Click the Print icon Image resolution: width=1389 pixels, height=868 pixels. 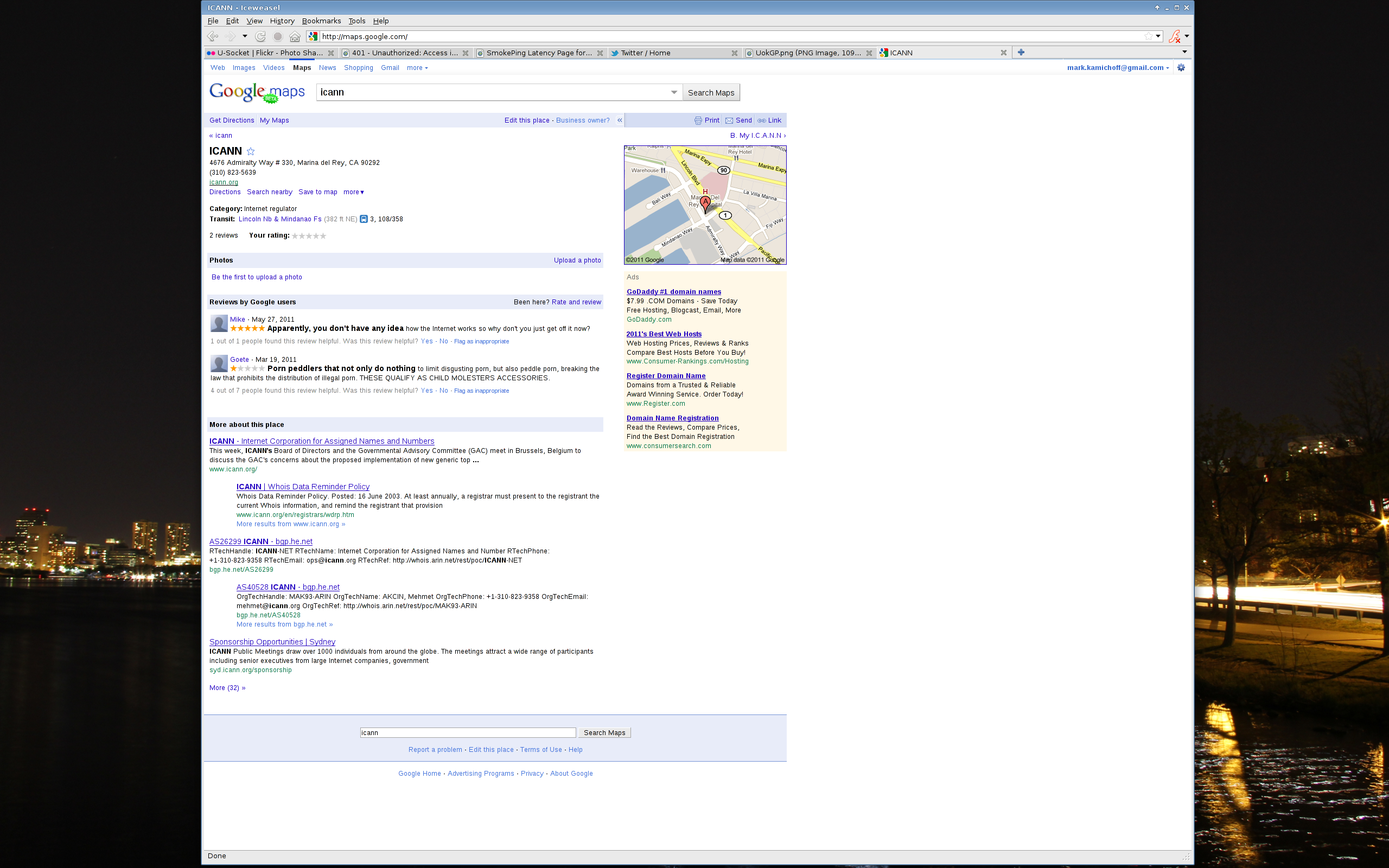698,120
